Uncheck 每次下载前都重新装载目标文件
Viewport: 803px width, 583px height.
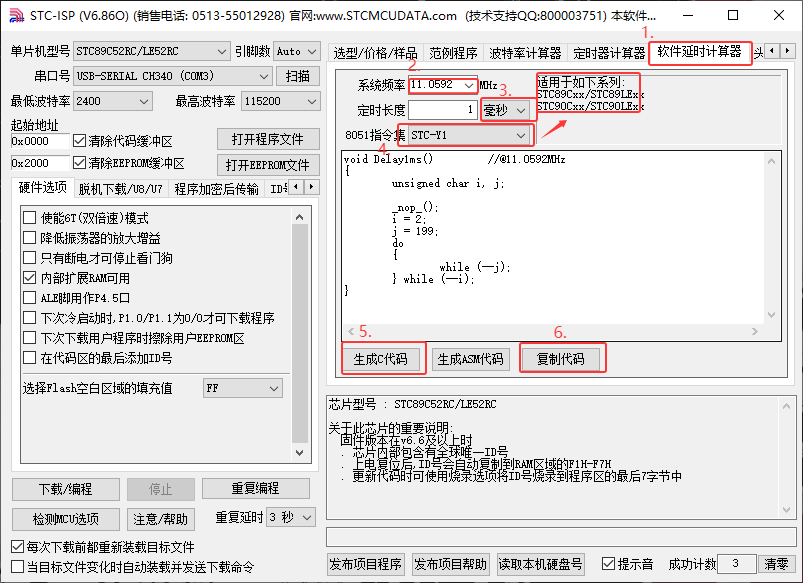[x=17, y=547]
